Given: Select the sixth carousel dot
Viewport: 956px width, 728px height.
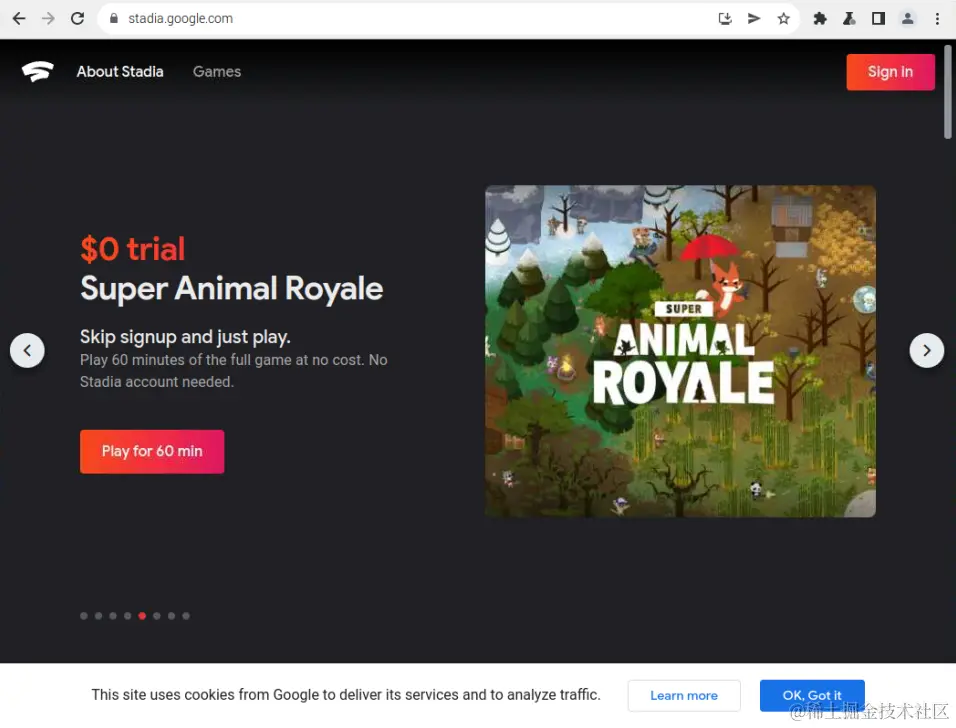Looking at the screenshot, I should (x=157, y=616).
